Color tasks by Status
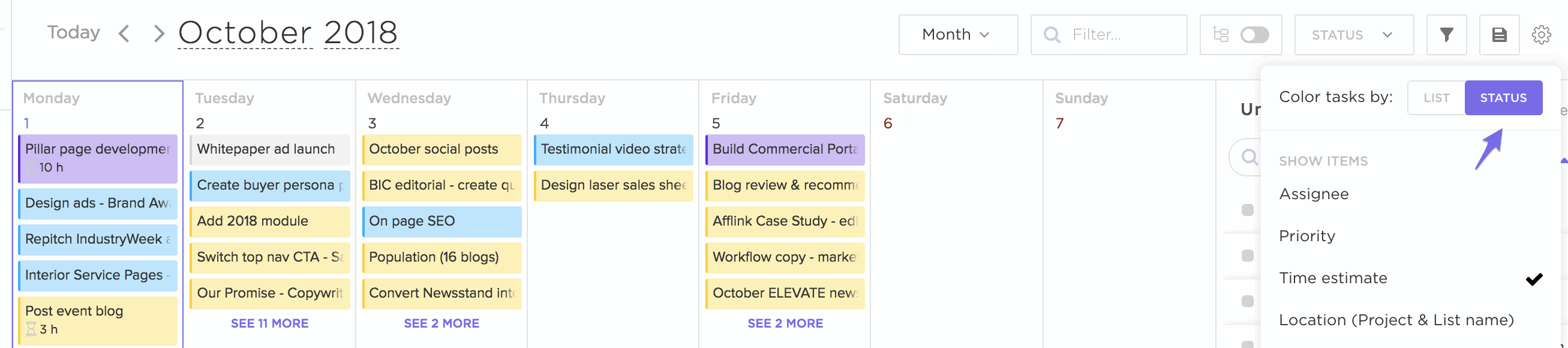Screen dimensions: 1568x348 pos(1503,98)
